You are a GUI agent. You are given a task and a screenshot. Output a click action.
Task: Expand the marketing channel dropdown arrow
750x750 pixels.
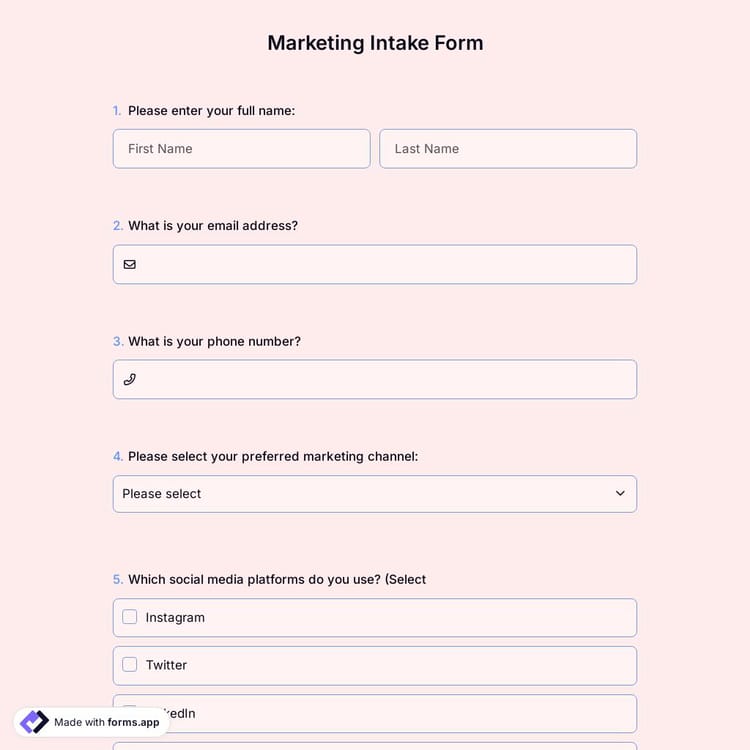pos(620,494)
